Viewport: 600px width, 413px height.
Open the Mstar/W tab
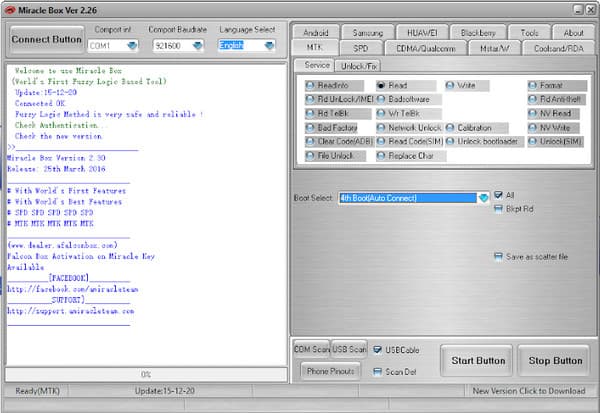point(495,48)
